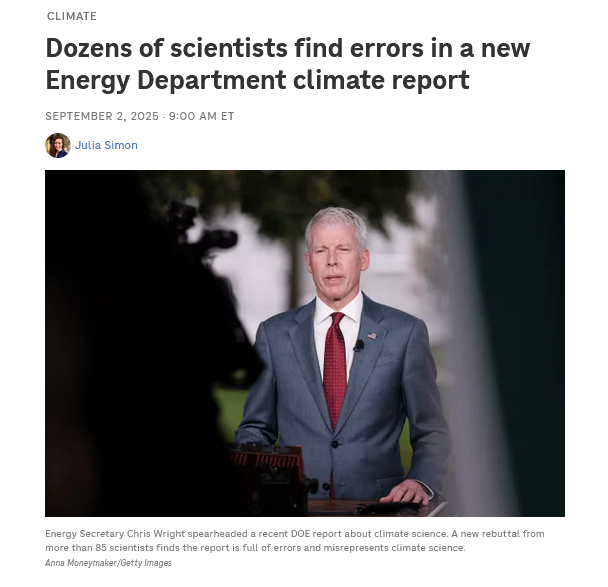Click the Anna Moneymaker/Getty Images photo credit
Screen dimensions: 608x587
108,563
